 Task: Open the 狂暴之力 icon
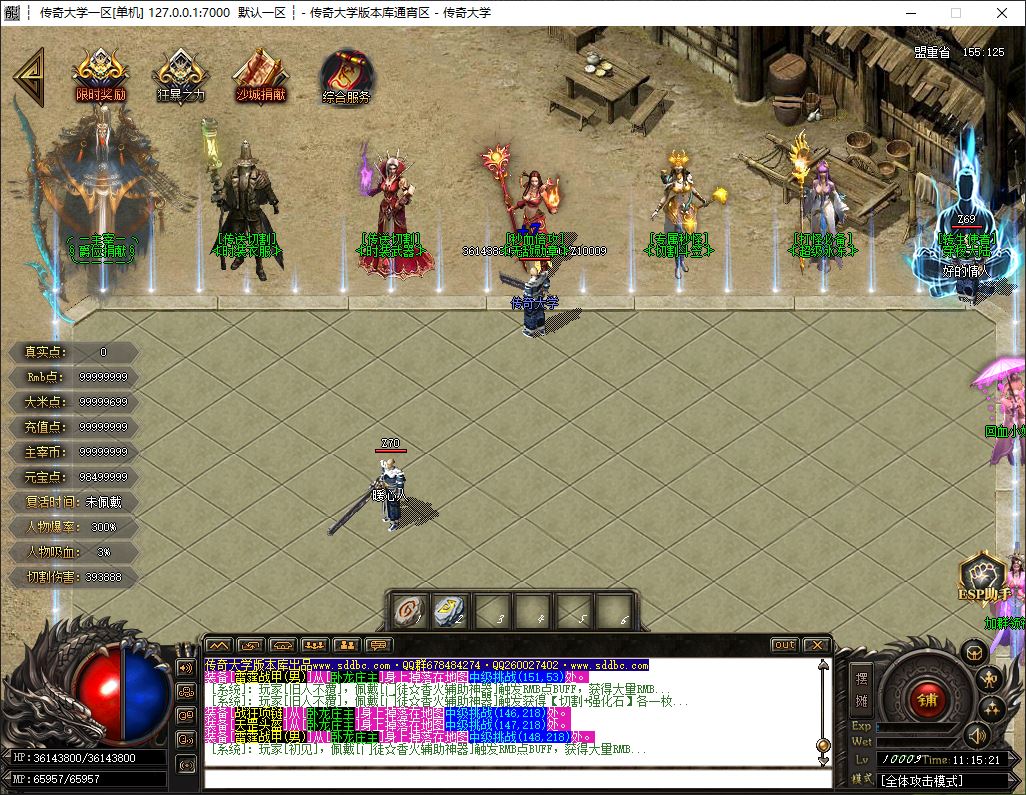181,76
